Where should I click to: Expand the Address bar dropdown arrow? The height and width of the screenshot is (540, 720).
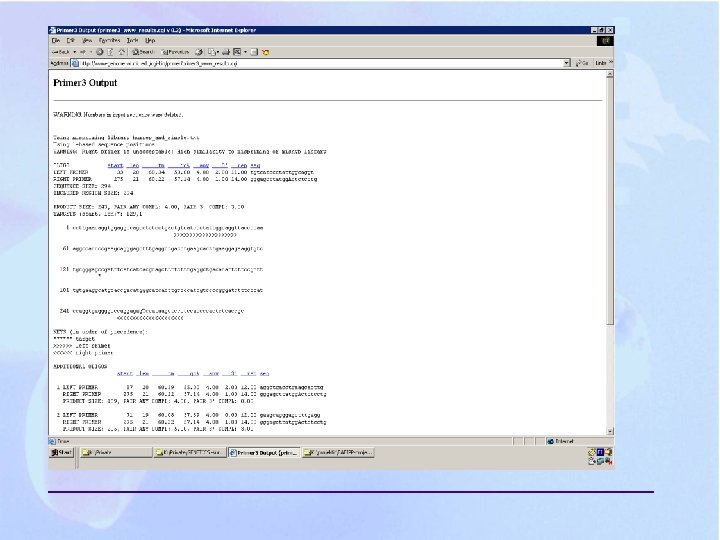tap(567, 63)
